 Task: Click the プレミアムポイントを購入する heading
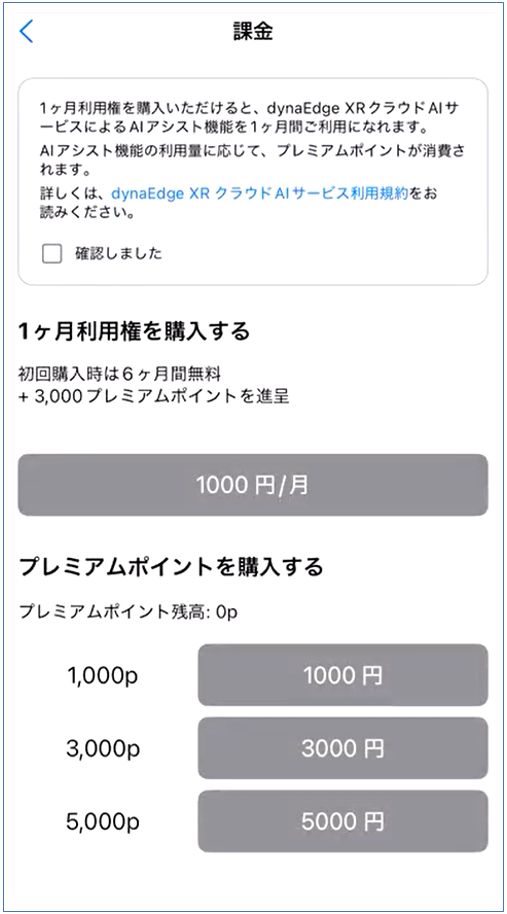coord(171,567)
